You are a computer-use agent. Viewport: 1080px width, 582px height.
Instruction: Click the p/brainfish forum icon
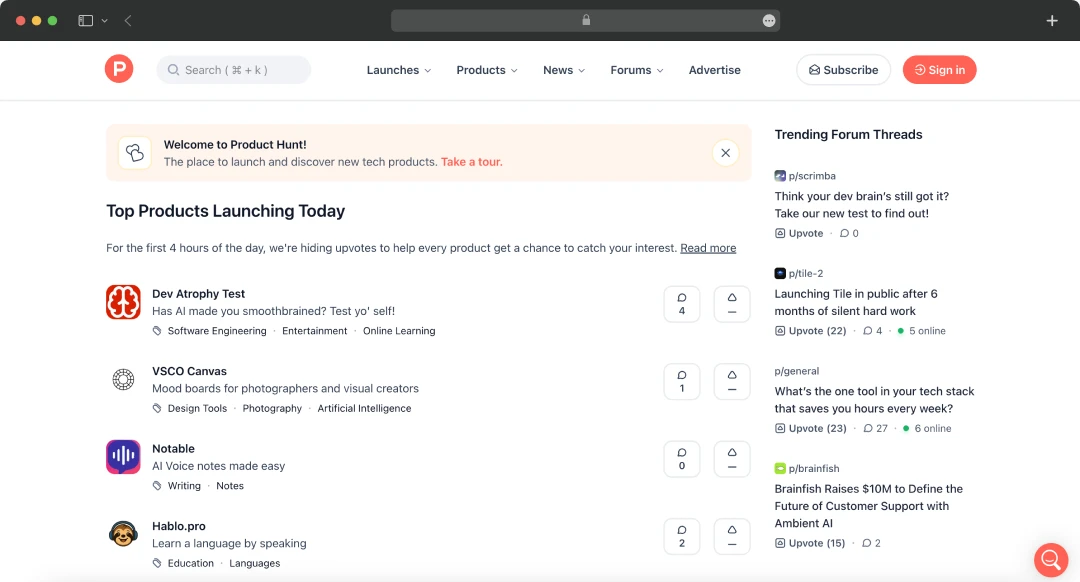click(780, 468)
